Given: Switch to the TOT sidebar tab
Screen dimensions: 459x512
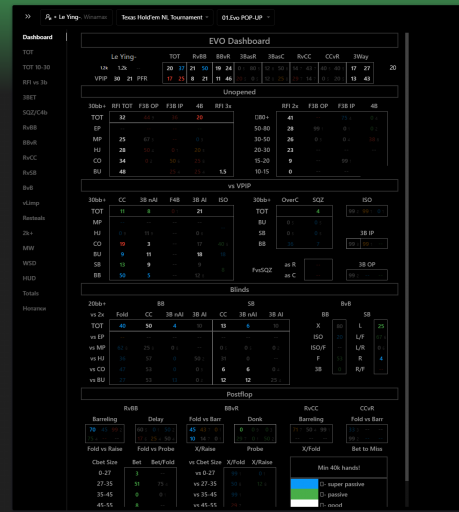Looking at the screenshot, I should tap(28, 52).
